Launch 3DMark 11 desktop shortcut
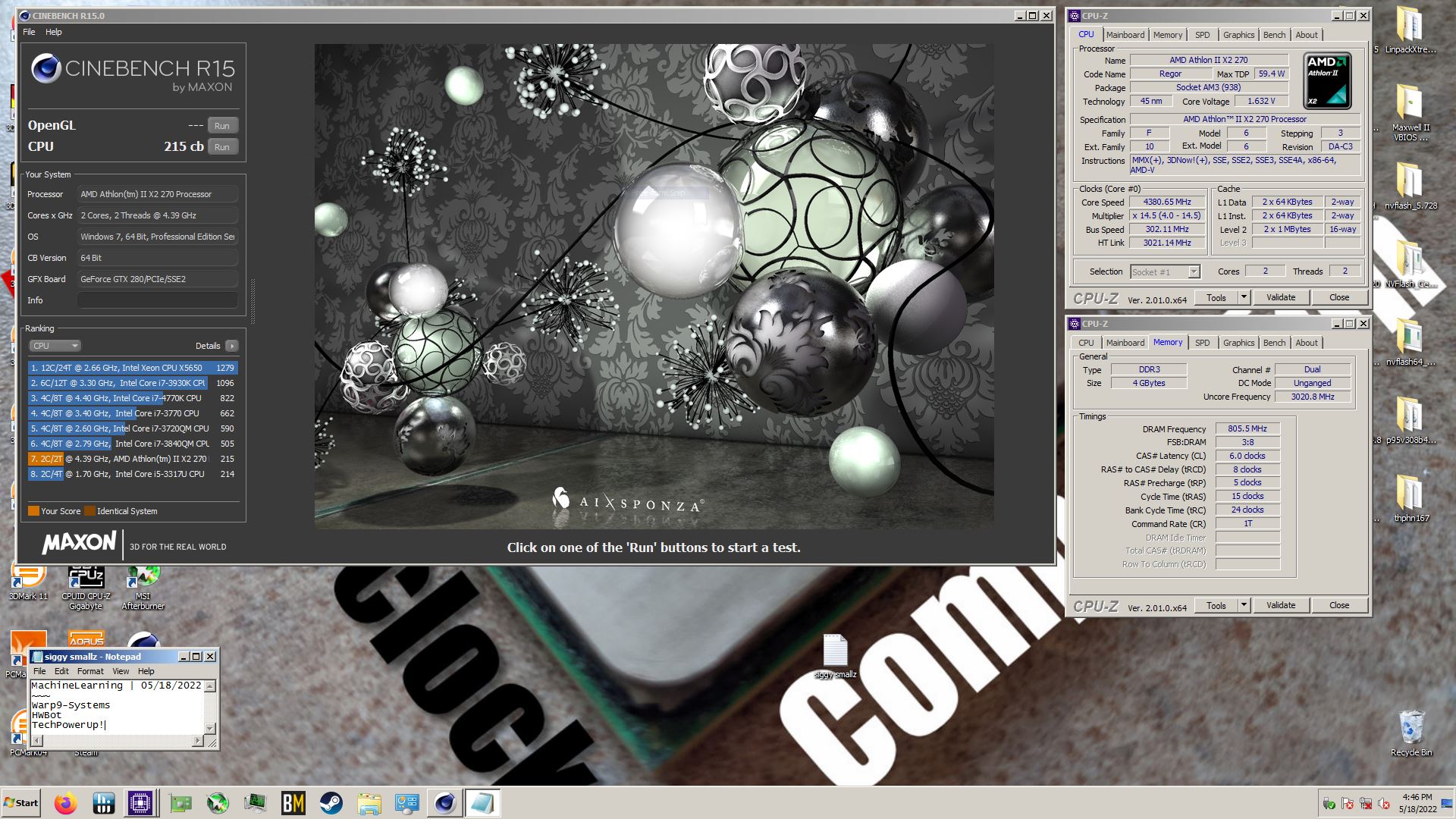The height and width of the screenshot is (819, 1456). pos(28,582)
